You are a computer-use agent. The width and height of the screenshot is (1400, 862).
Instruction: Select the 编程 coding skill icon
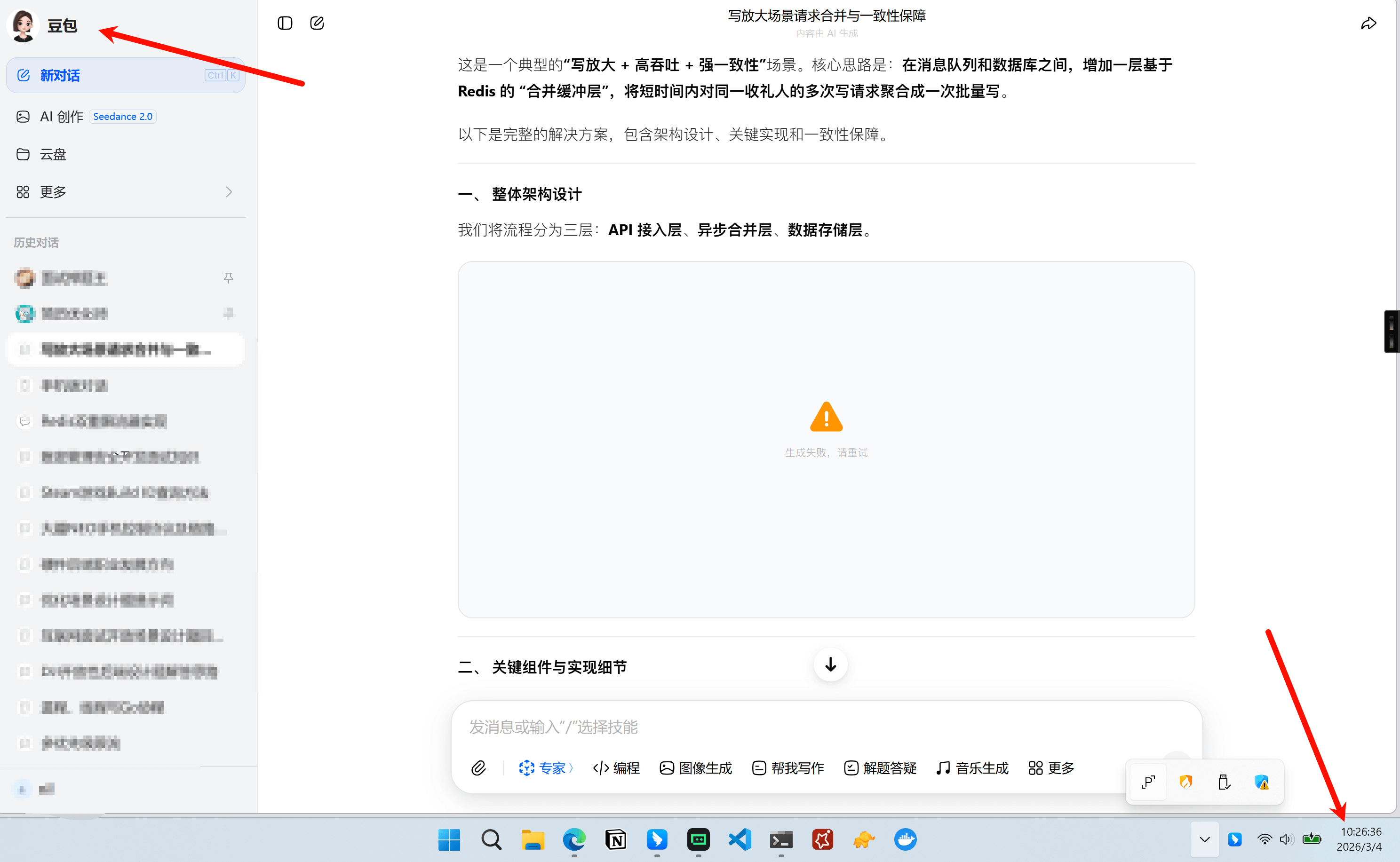(x=616, y=768)
